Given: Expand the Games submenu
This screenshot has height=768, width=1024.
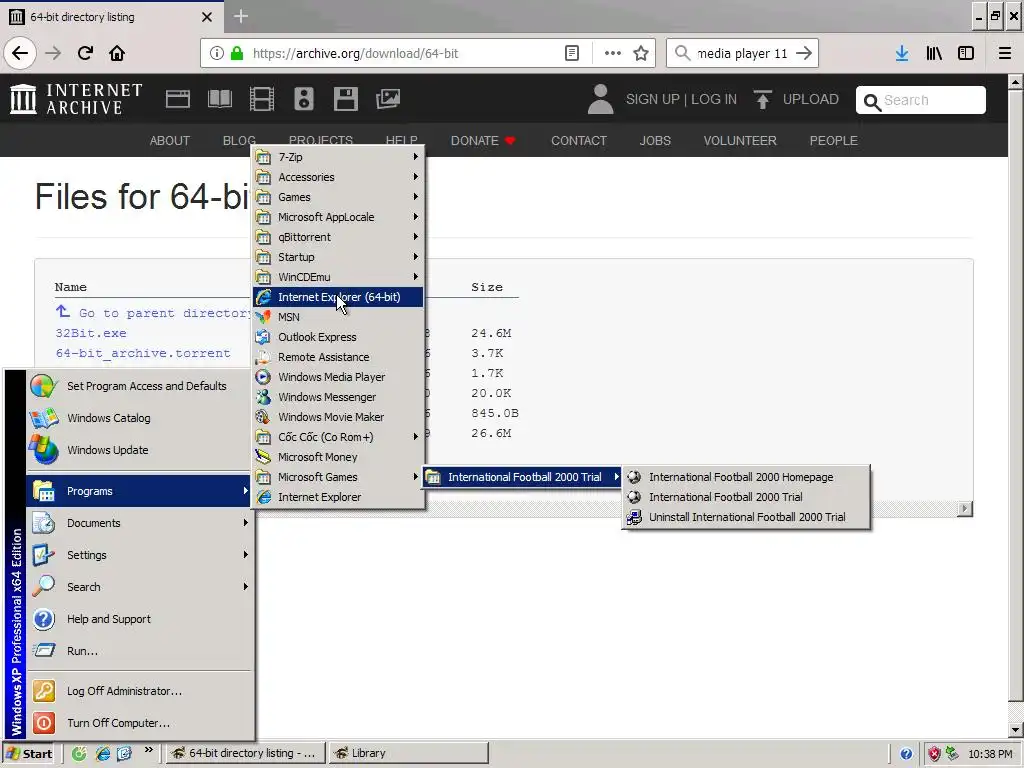Looking at the screenshot, I should point(338,197).
